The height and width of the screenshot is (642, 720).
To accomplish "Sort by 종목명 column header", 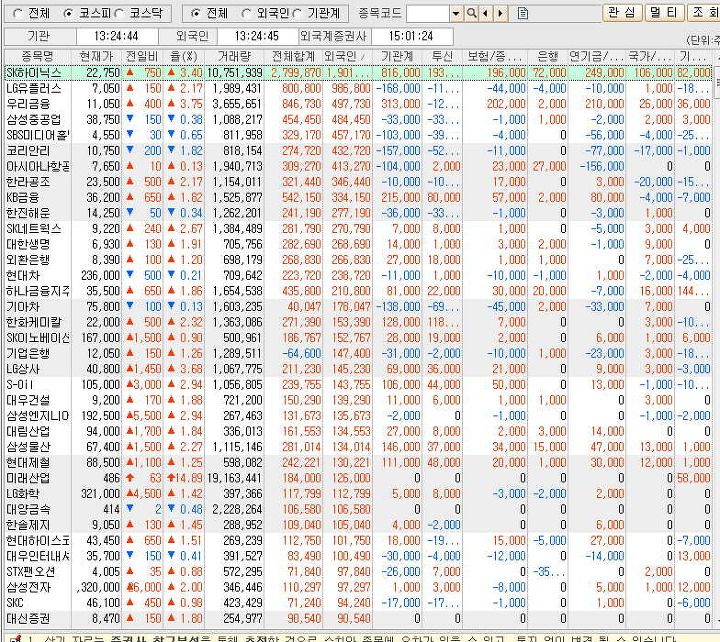I will pos(38,56).
